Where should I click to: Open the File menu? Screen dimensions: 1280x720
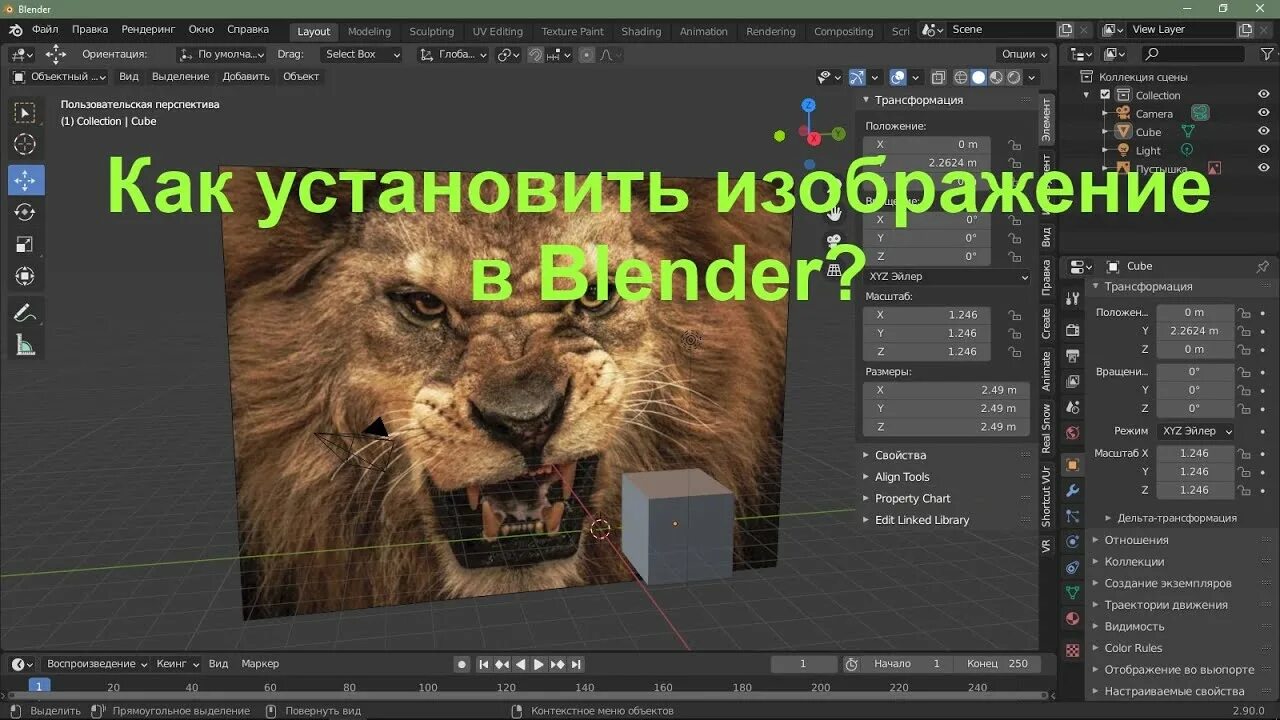pos(45,30)
